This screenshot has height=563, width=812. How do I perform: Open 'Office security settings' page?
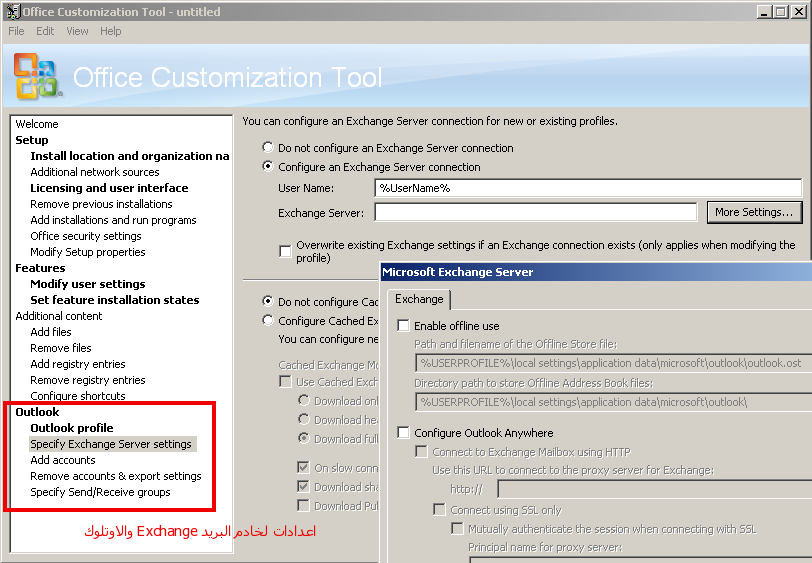click(85, 236)
